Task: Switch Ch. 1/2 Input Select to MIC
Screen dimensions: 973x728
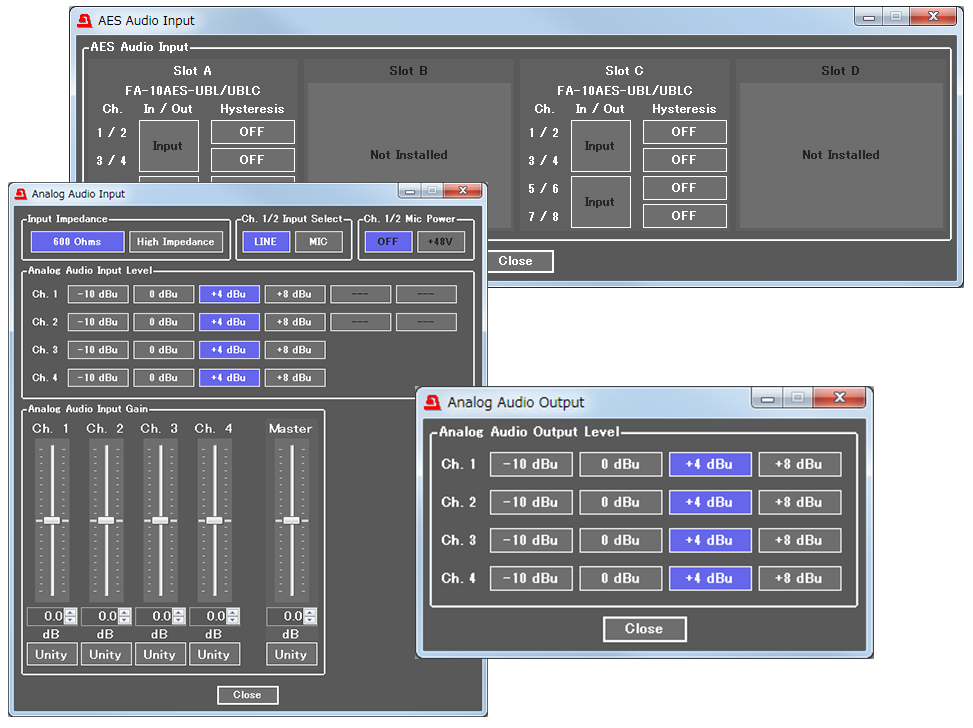Action: (318, 242)
